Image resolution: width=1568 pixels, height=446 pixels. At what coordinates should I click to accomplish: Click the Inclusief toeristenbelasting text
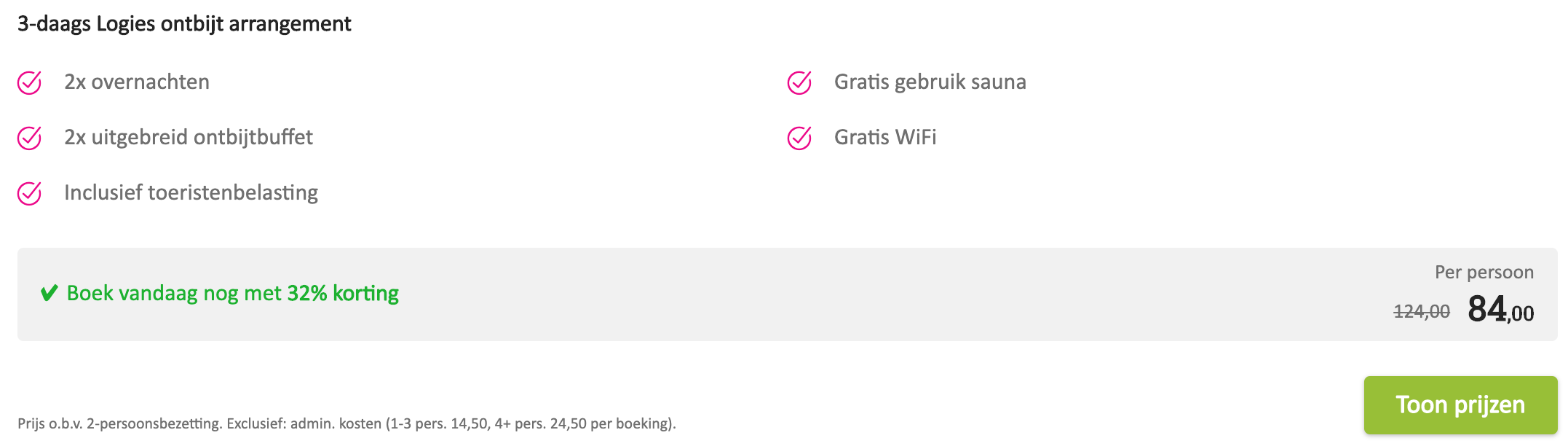point(191,192)
